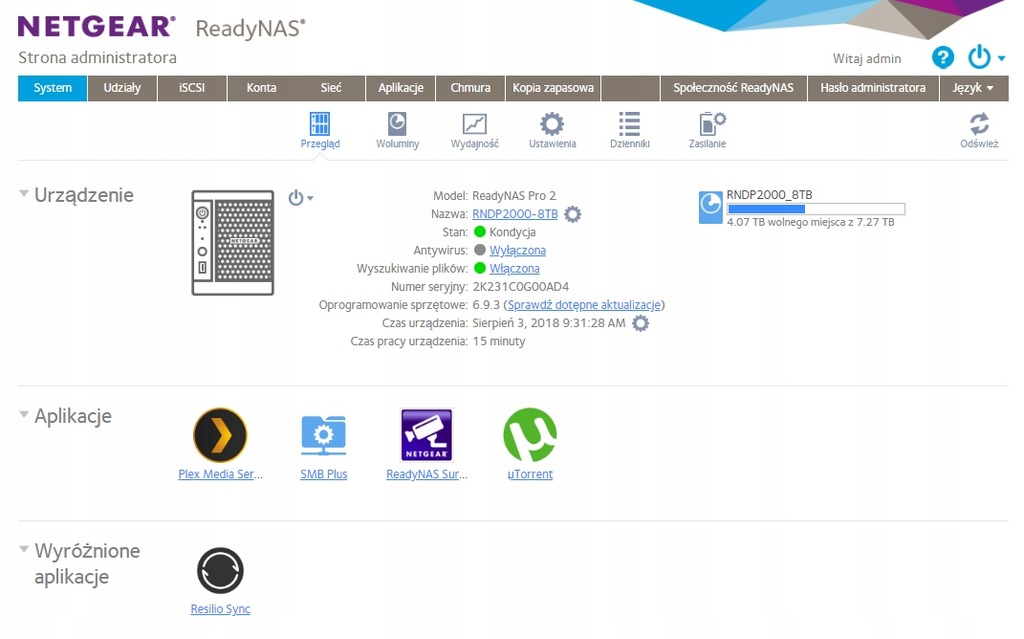Open the dropdown arrow beside top-right power icon
Screen dimensions: 1024x639
1001,59
